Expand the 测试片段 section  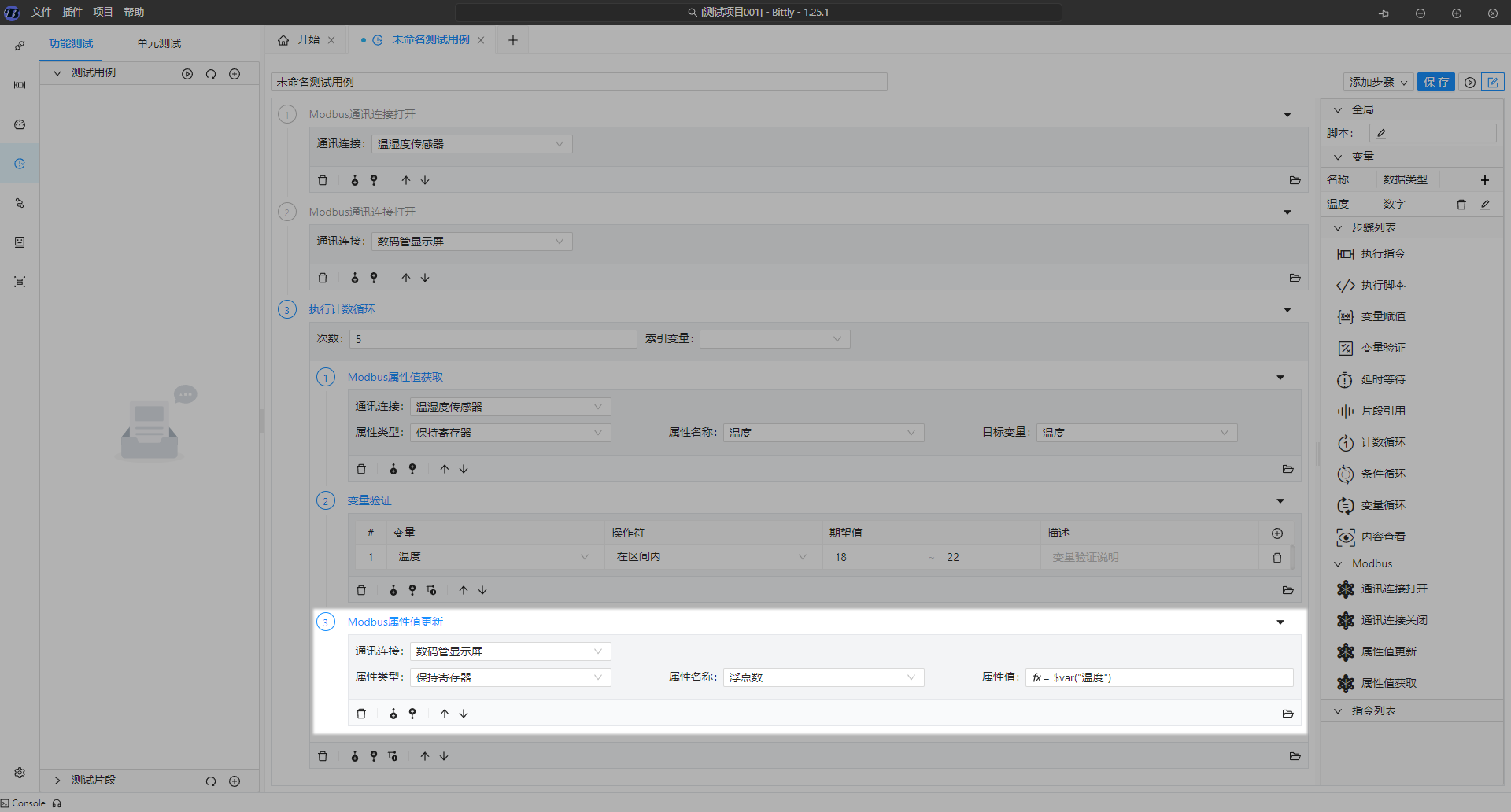pyautogui.click(x=57, y=780)
